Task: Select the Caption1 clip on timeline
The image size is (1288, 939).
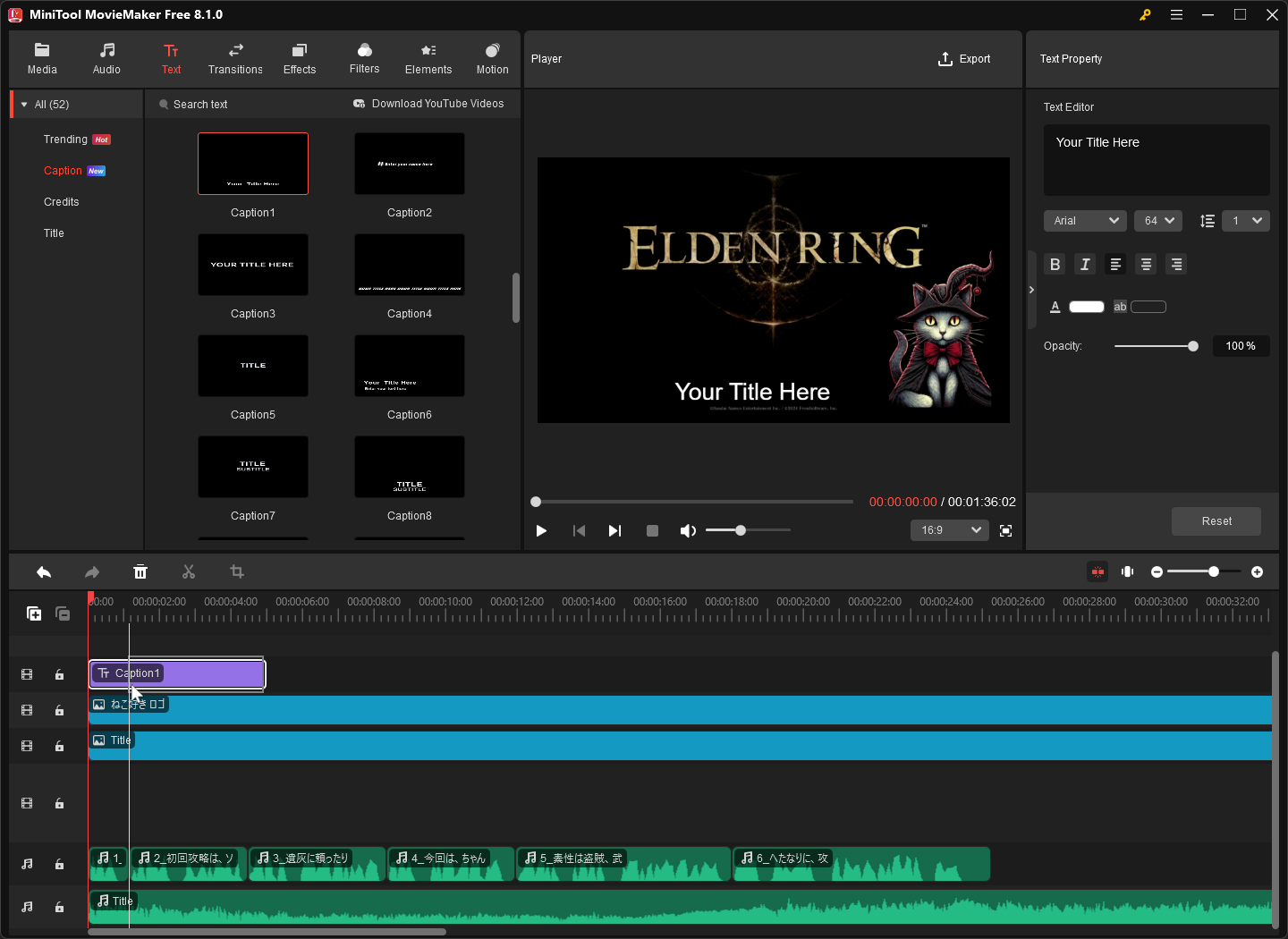Action: coord(177,674)
